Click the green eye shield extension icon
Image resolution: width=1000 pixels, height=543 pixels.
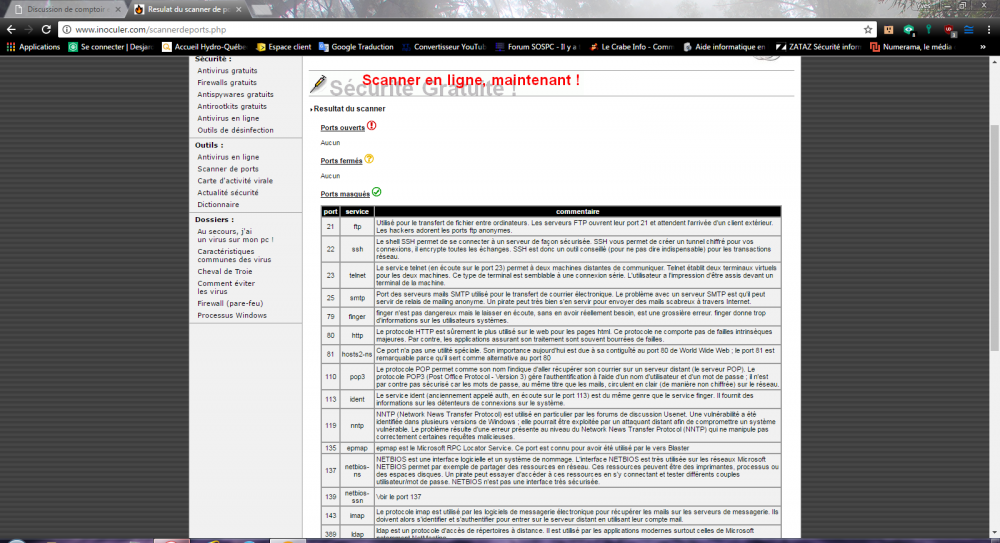click(x=909, y=29)
